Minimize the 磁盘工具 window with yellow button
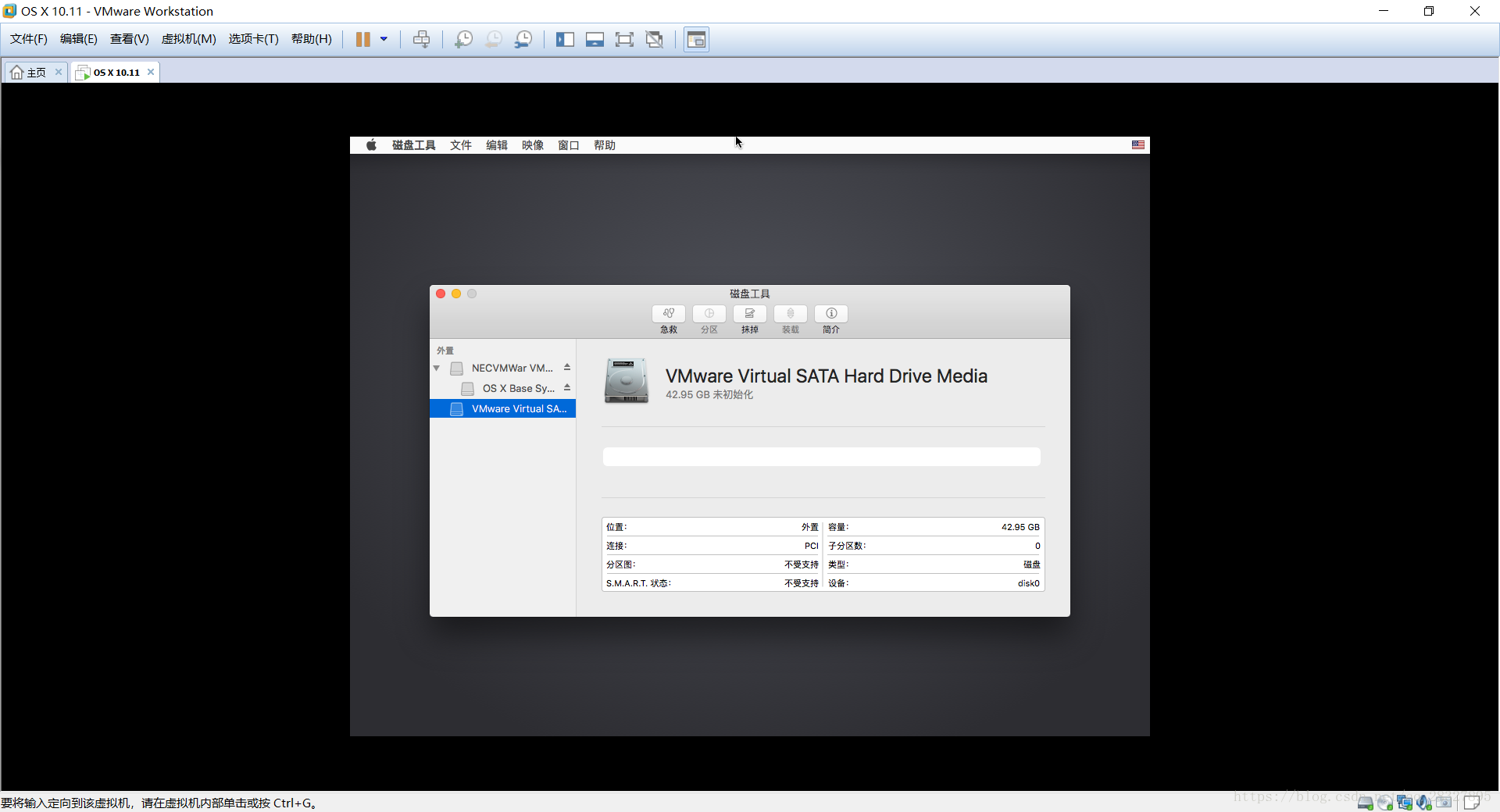Viewport: 1500px width, 812px height. coord(456,294)
